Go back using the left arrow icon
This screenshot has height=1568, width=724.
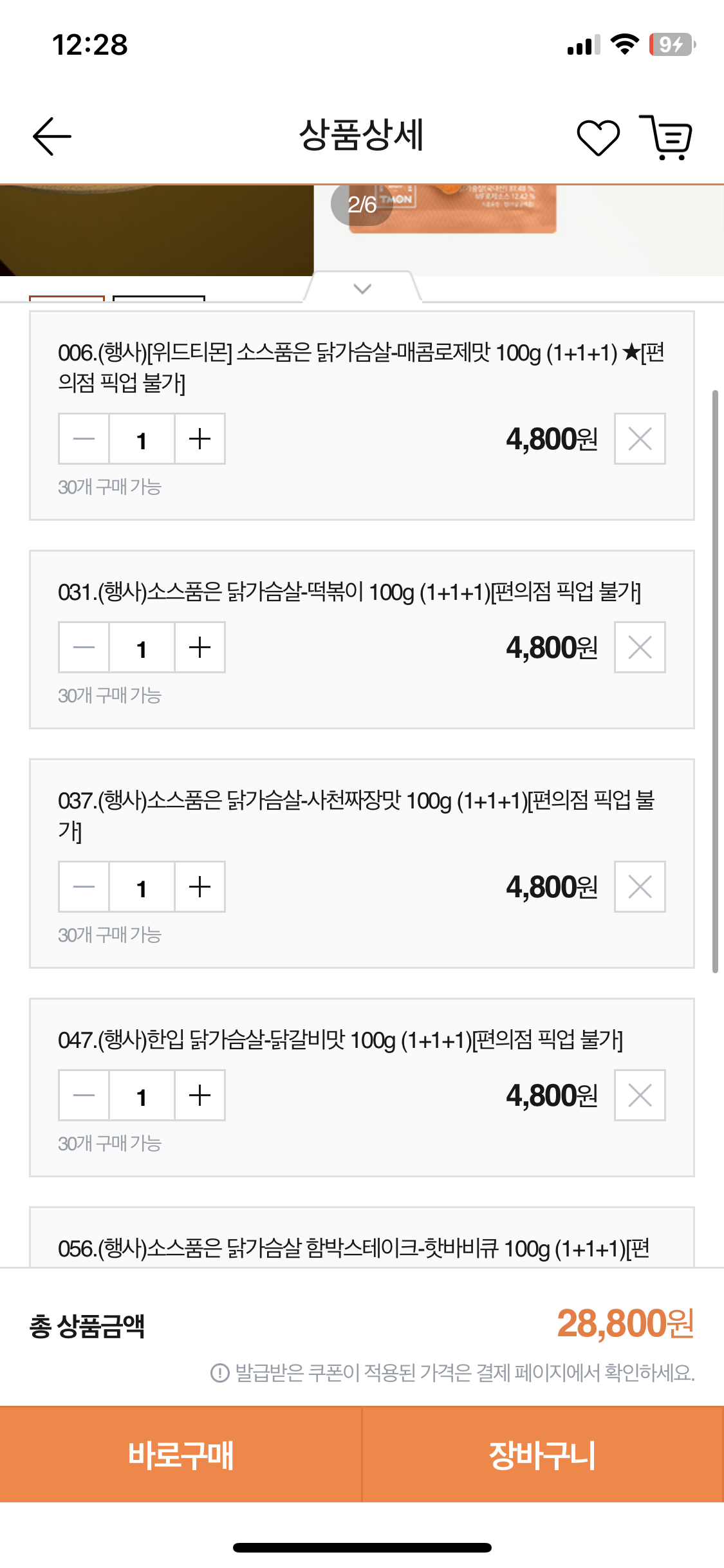coord(52,136)
